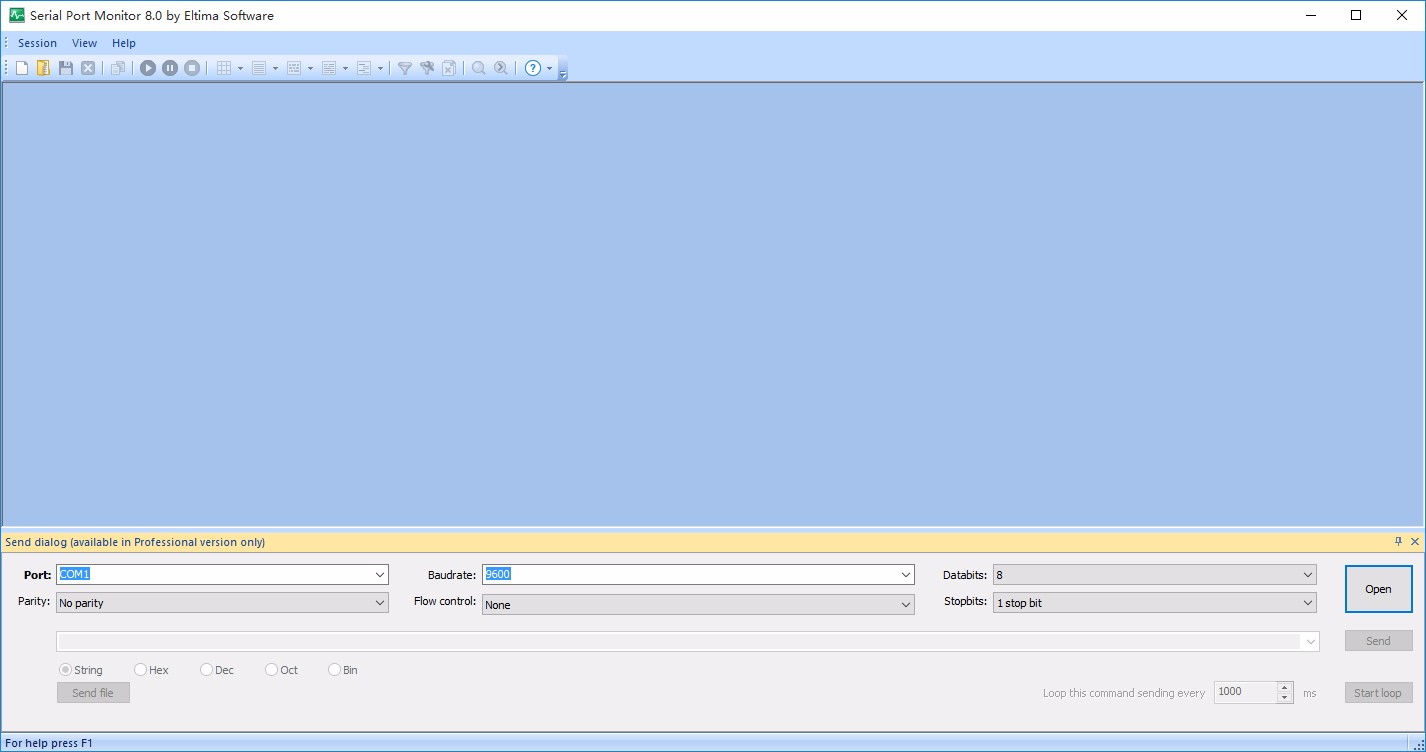Start monitoring with the Play icon
Image resolution: width=1426 pixels, height=752 pixels.
click(148, 68)
